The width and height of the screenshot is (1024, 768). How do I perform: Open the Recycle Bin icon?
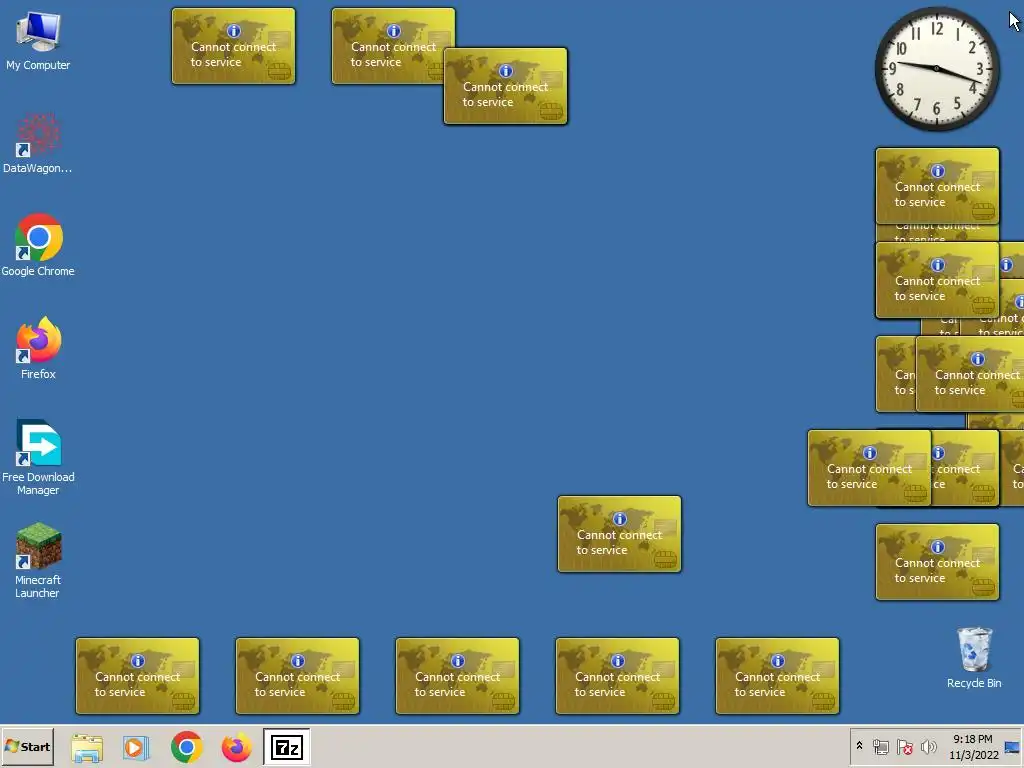[x=974, y=658]
